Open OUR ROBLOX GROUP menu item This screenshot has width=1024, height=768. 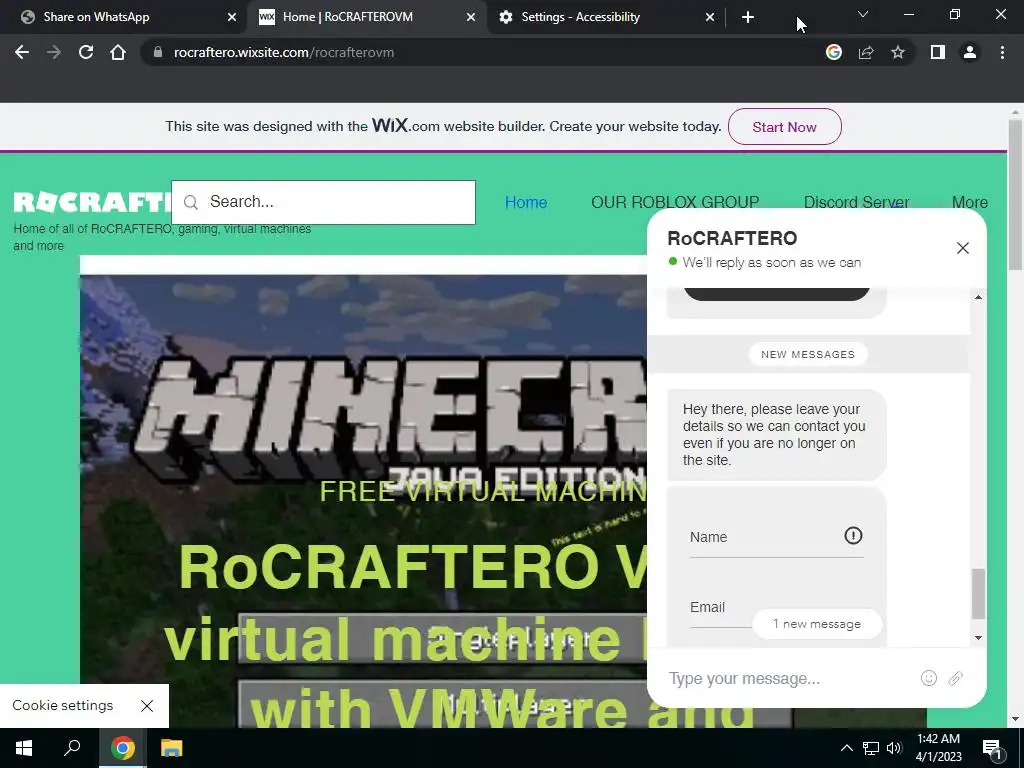(675, 202)
